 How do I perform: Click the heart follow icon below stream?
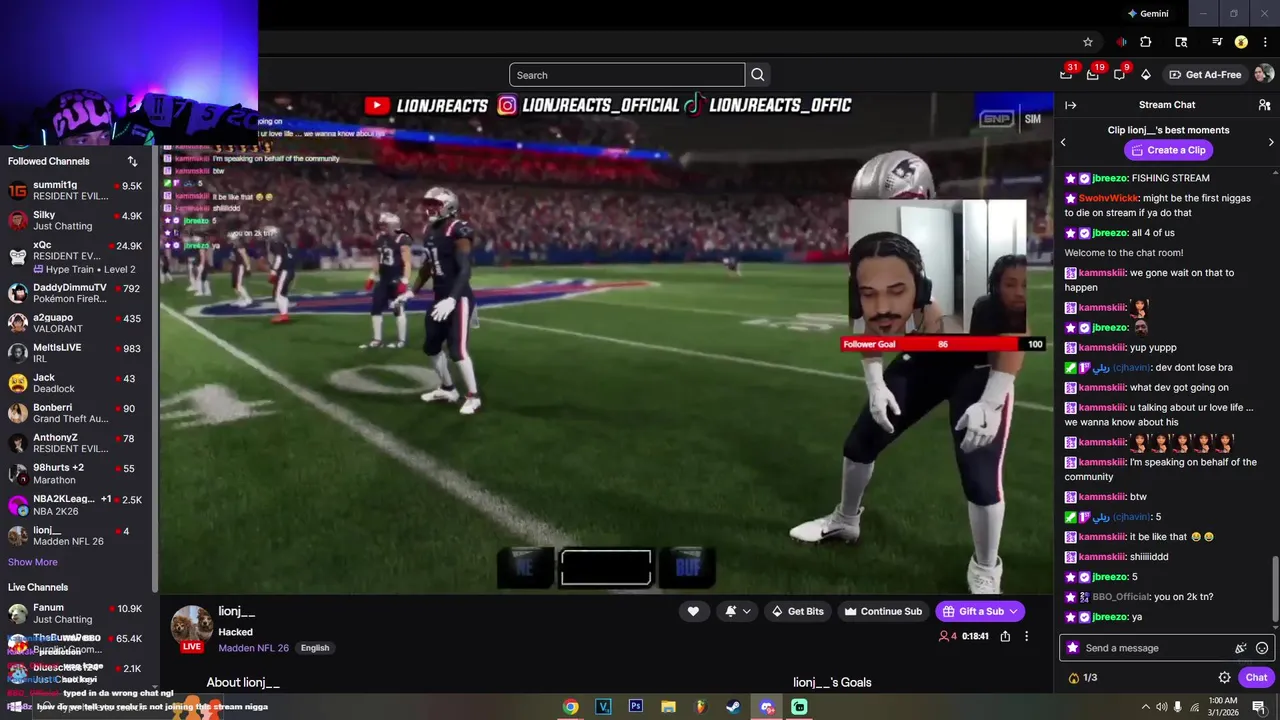[693, 611]
